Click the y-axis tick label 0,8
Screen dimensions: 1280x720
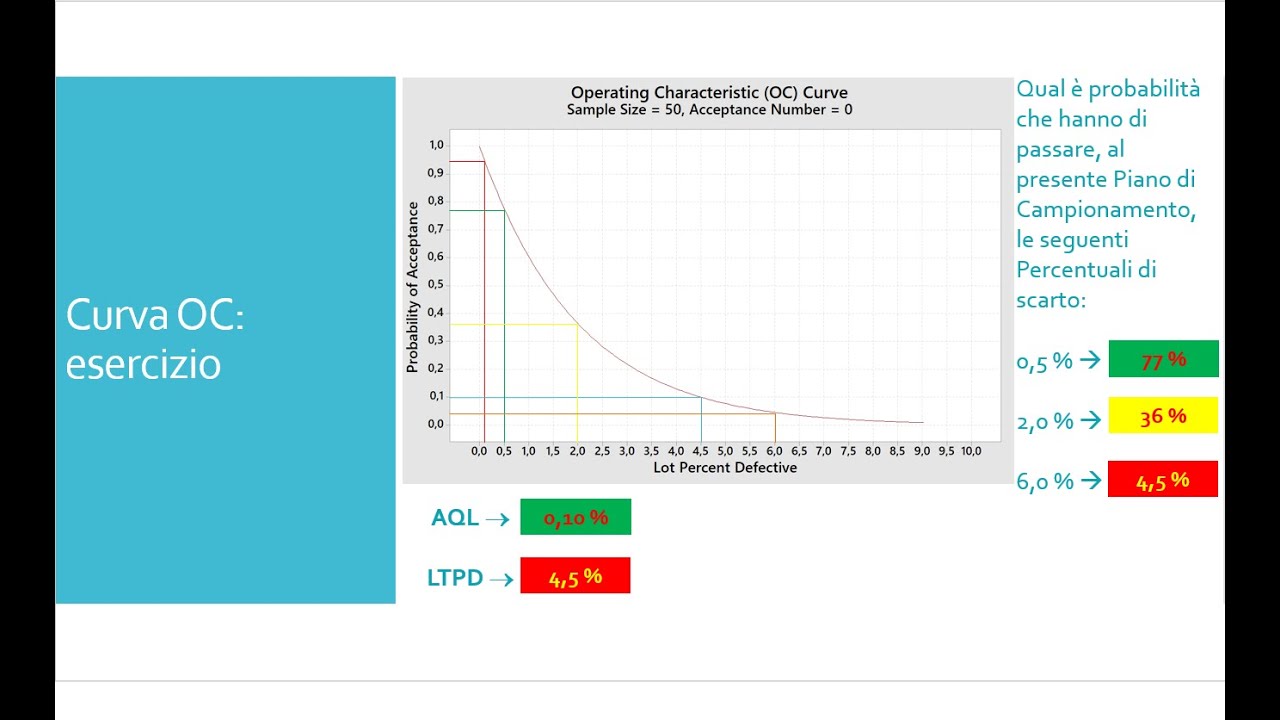click(436, 200)
